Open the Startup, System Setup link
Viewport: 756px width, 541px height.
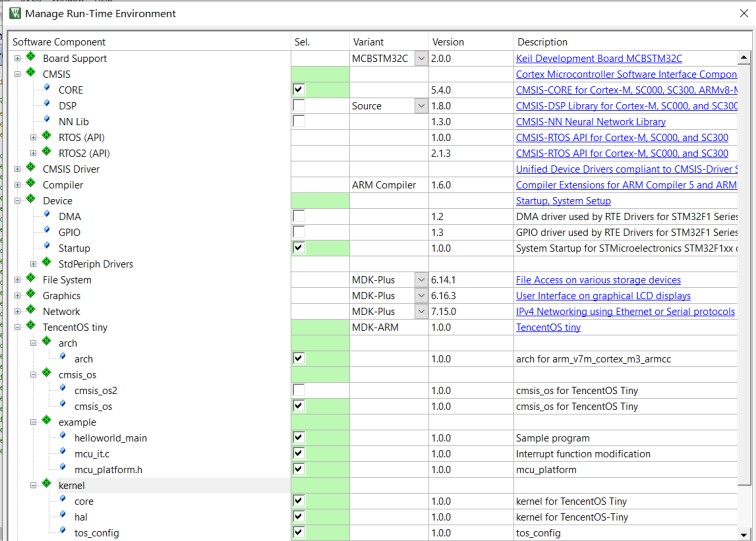pyautogui.click(x=563, y=201)
